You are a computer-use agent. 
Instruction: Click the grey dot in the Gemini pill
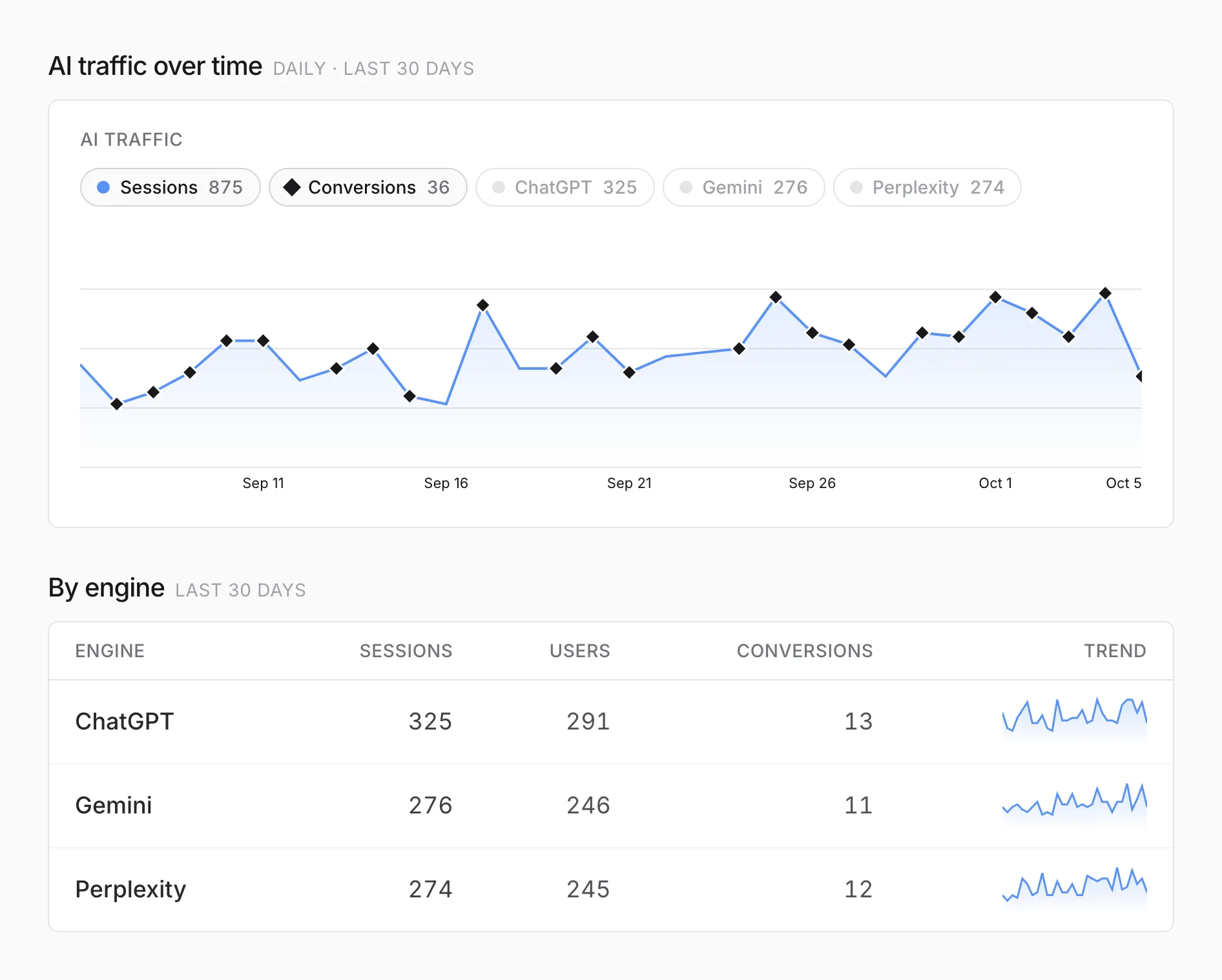point(686,187)
